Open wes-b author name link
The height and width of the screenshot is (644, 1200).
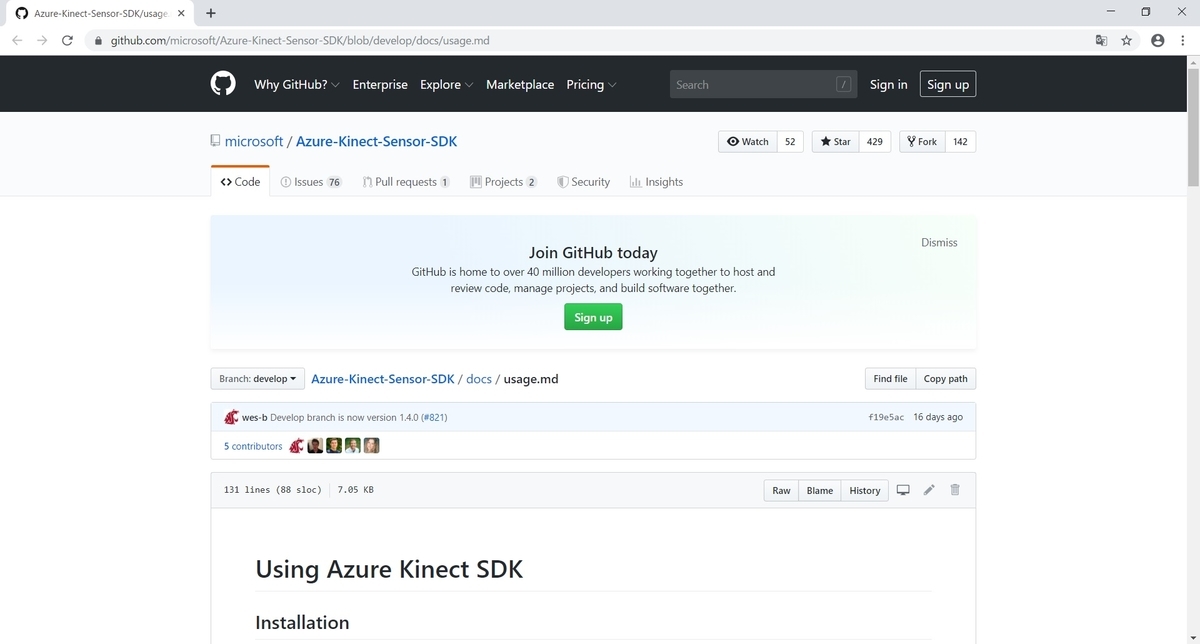255,417
